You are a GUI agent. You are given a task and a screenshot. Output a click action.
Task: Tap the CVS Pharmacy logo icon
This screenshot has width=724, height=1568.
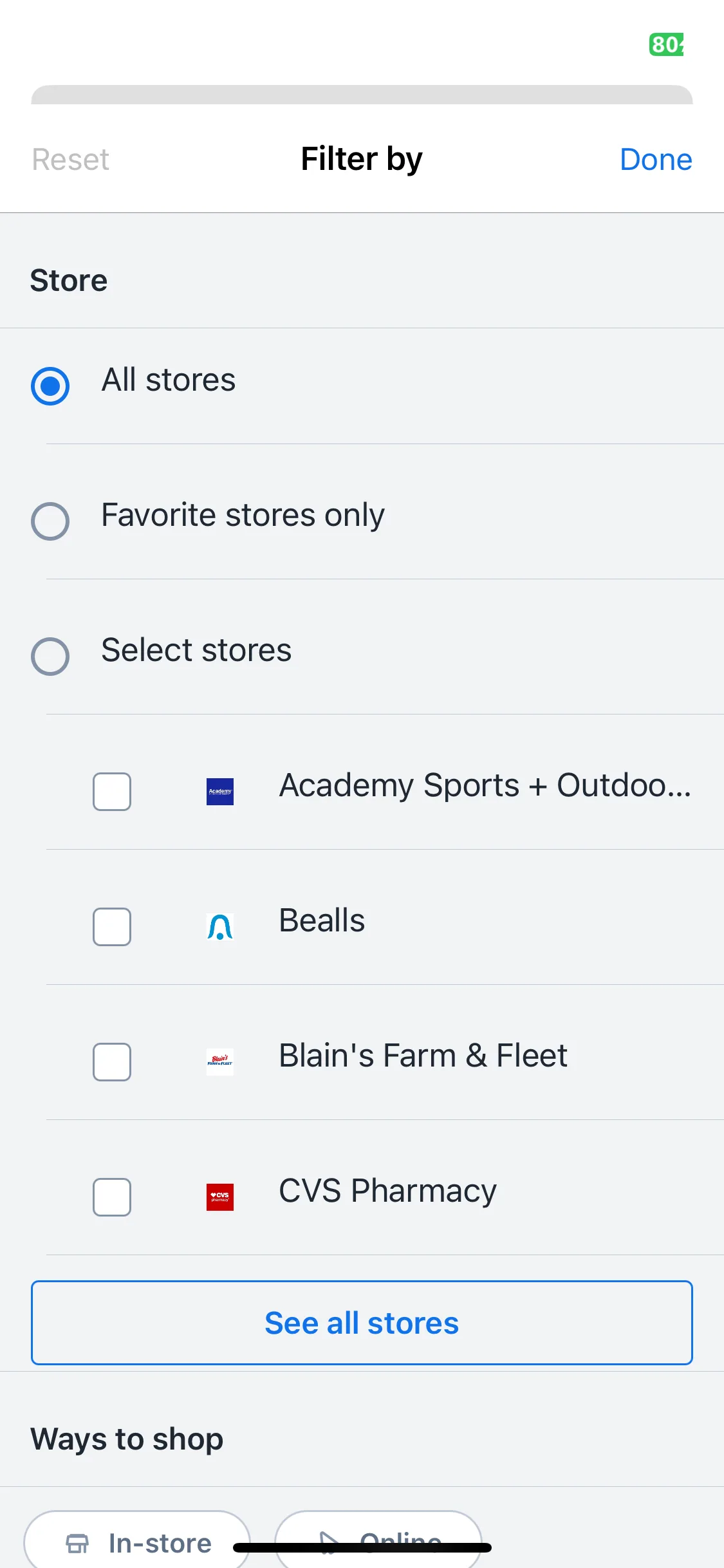[220, 1197]
